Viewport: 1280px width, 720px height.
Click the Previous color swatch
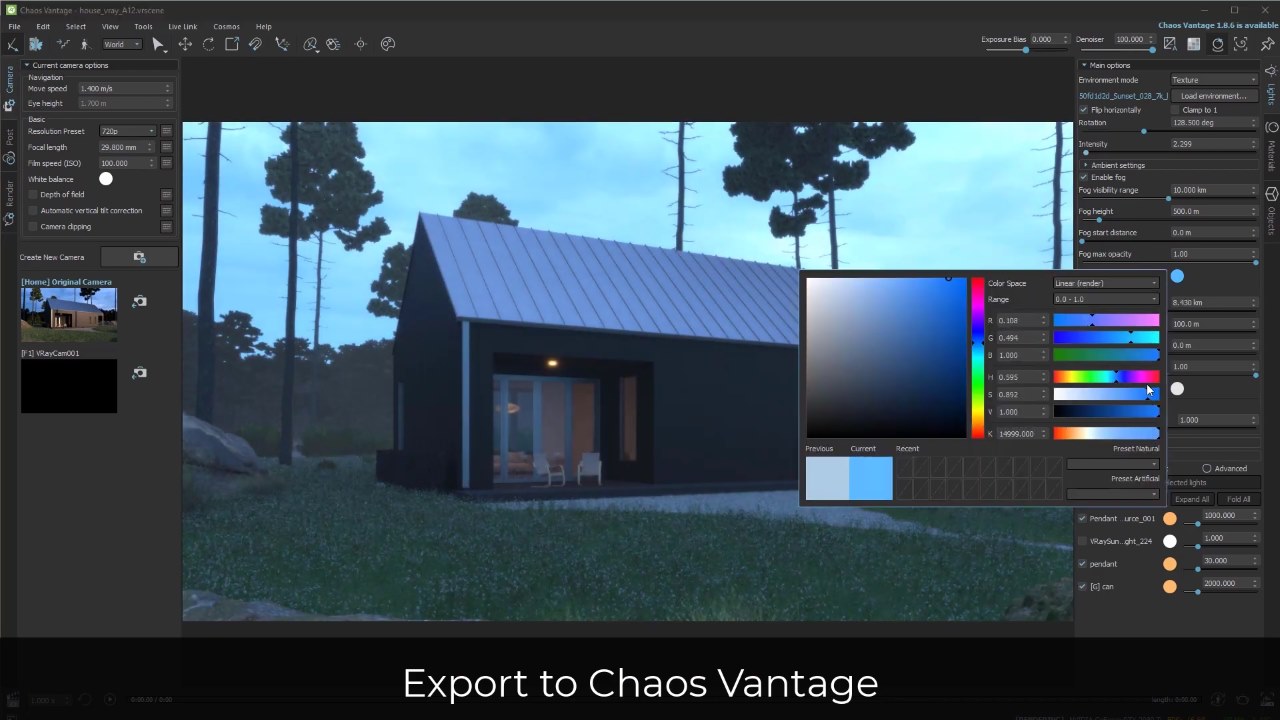(827, 478)
